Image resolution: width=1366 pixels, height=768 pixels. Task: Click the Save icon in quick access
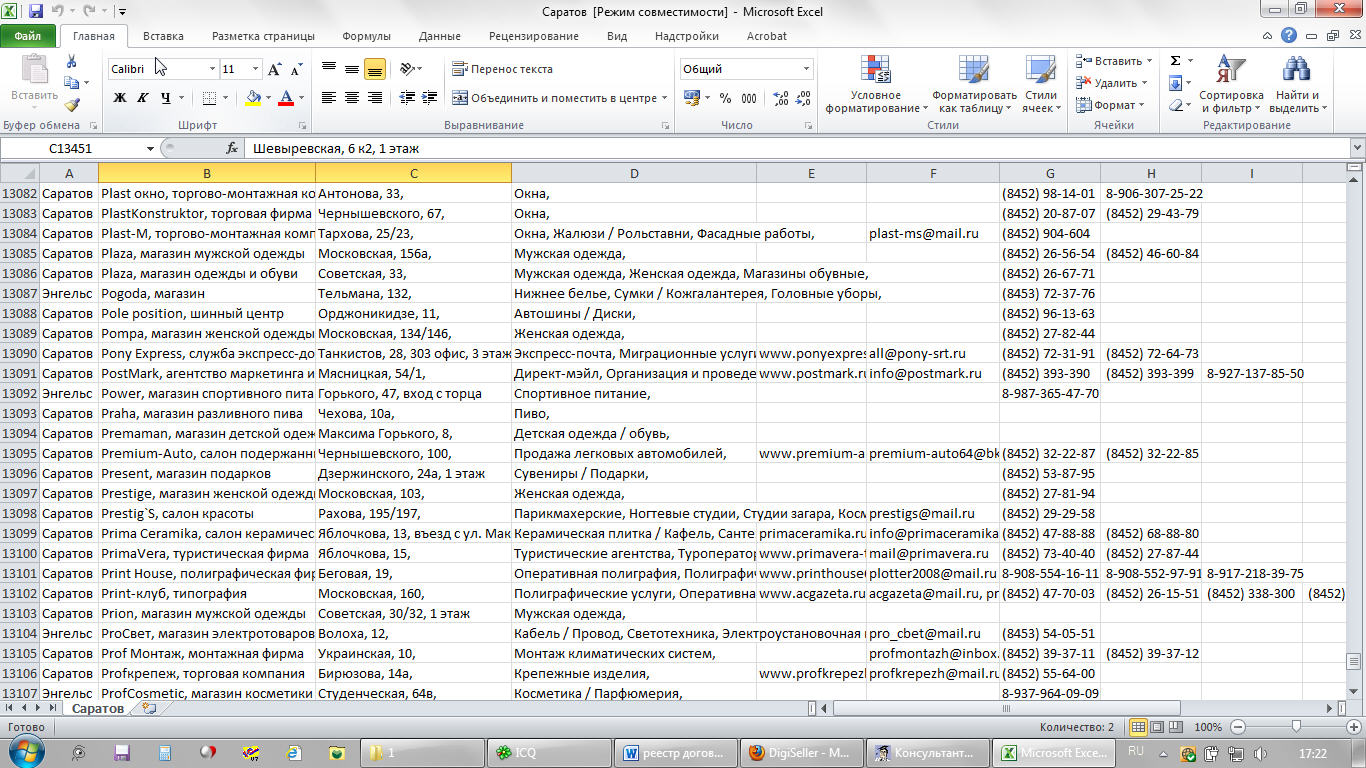pyautogui.click(x=36, y=12)
